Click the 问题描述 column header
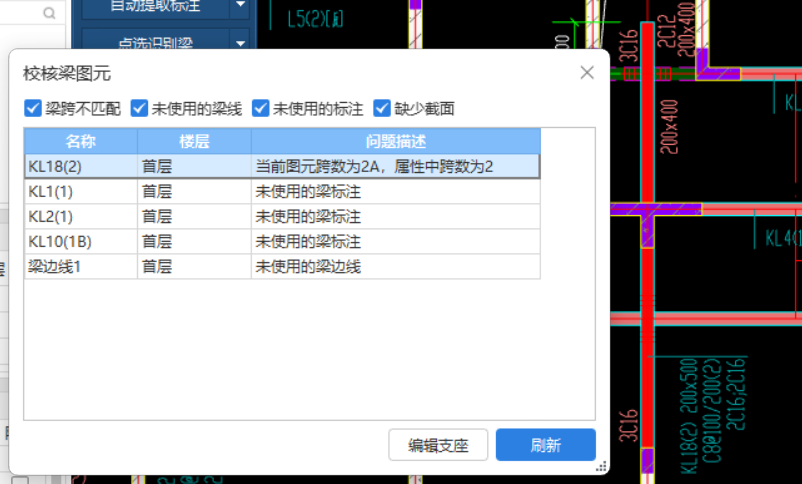This screenshot has width=802, height=484. (x=396, y=141)
